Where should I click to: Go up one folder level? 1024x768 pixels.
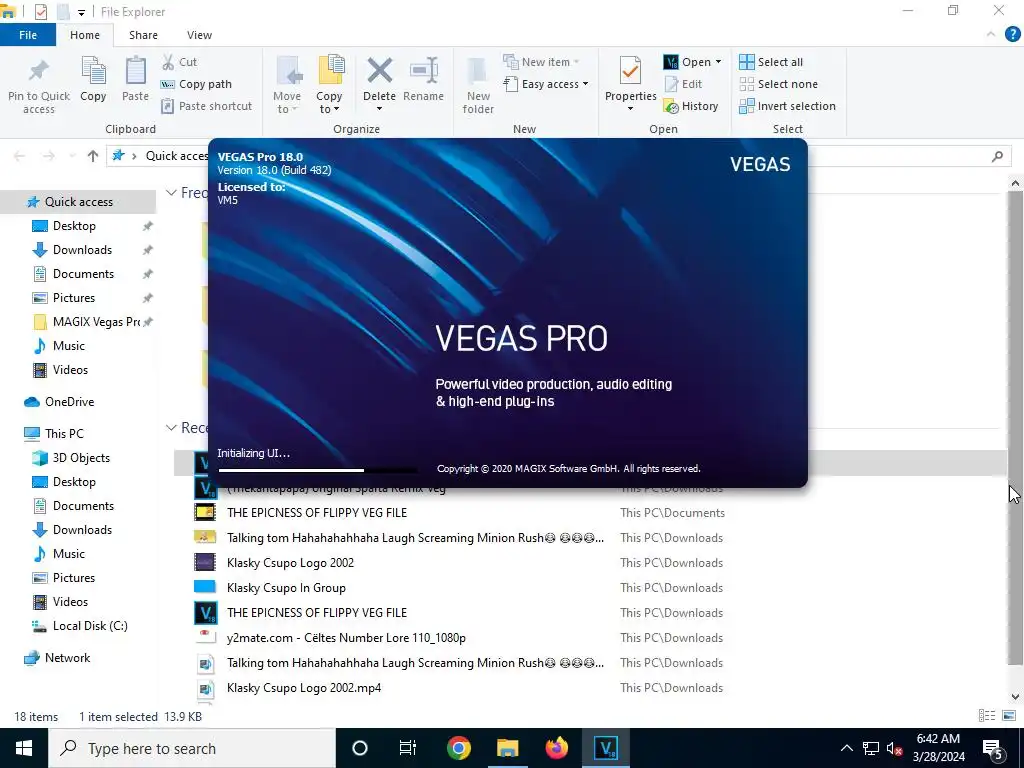[x=93, y=156]
